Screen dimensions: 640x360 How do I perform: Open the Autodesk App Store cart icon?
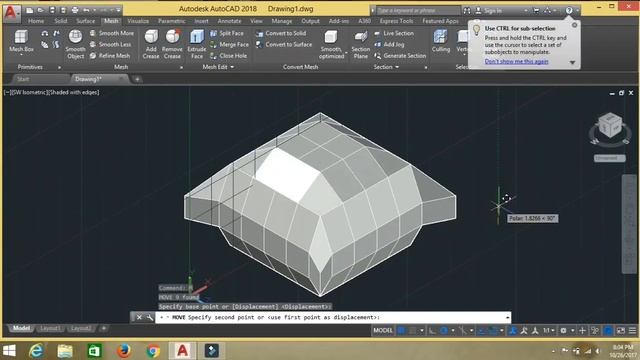coord(536,11)
